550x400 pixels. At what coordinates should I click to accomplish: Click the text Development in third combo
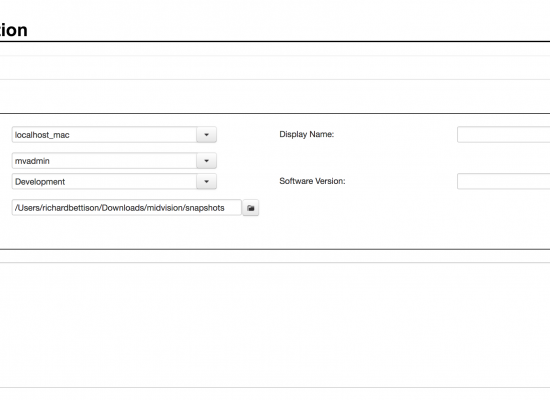click(x=40, y=182)
